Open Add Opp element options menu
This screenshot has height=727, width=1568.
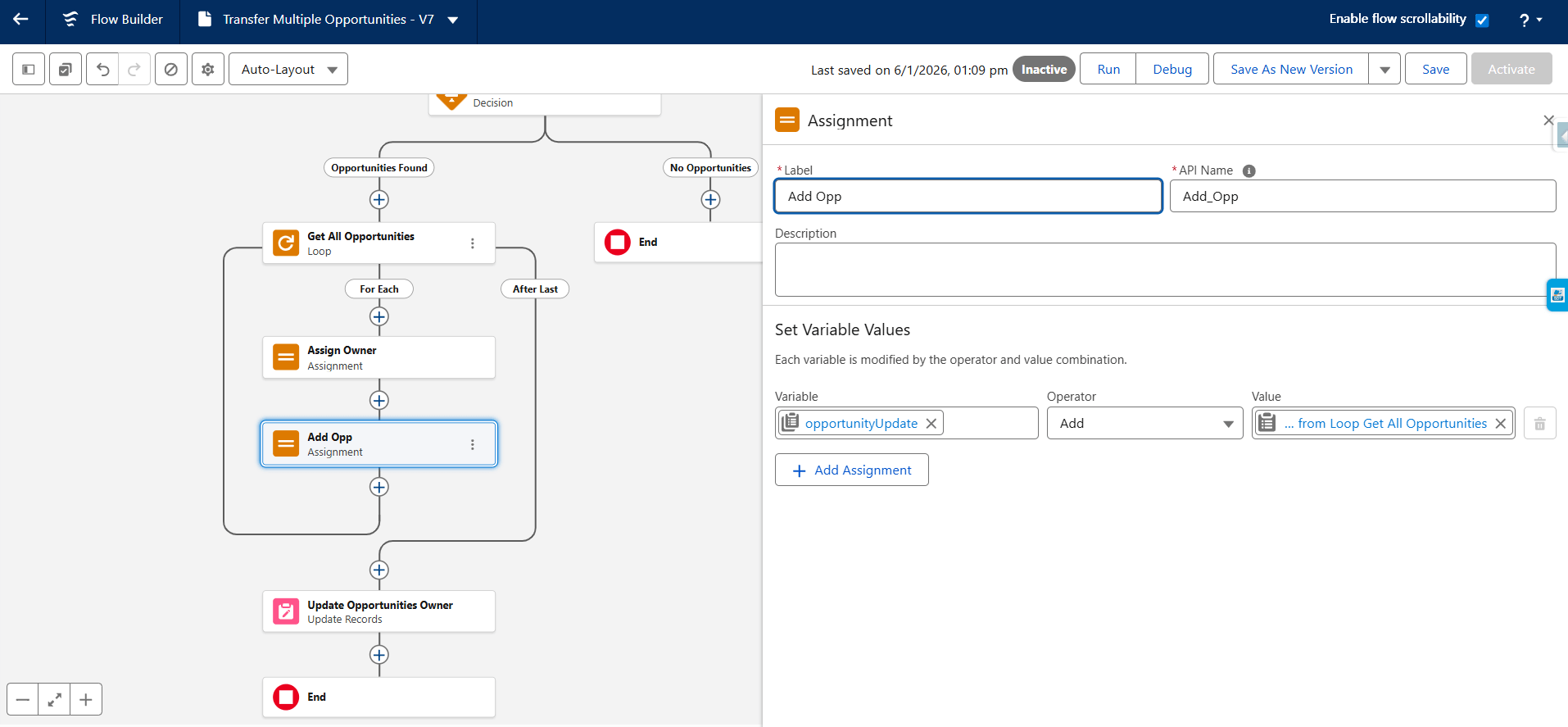tap(473, 444)
